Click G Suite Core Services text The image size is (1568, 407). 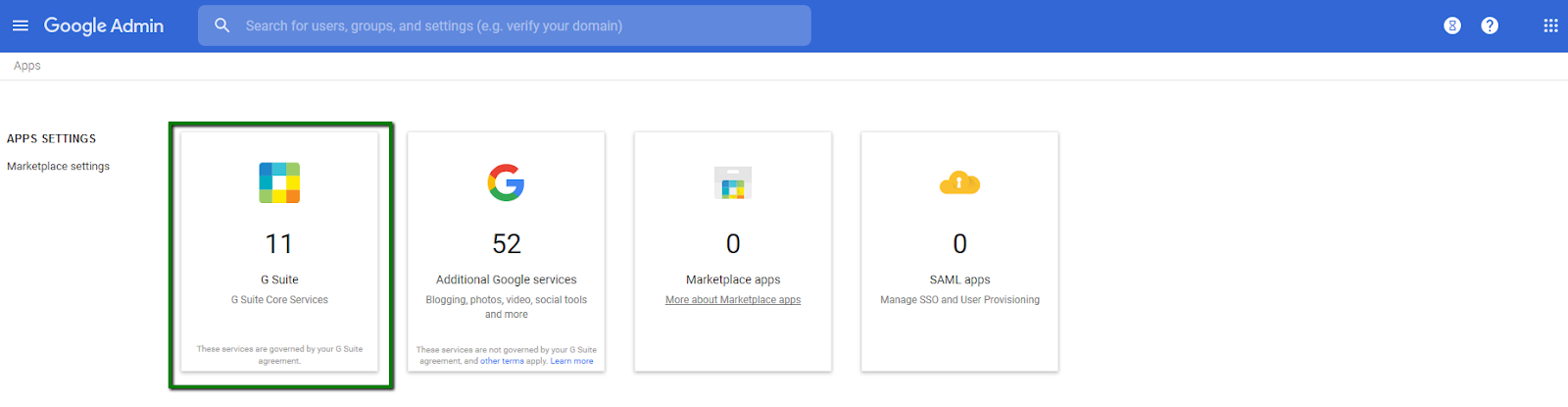(279, 300)
